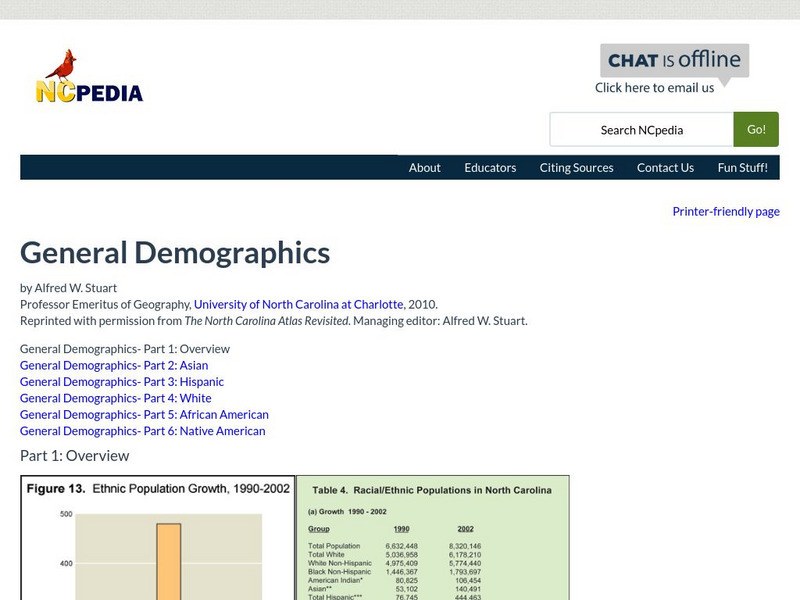Open the Fun Stuff! navigation item
The width and height of the screenshot is (800, 600).
coord(740,167)
